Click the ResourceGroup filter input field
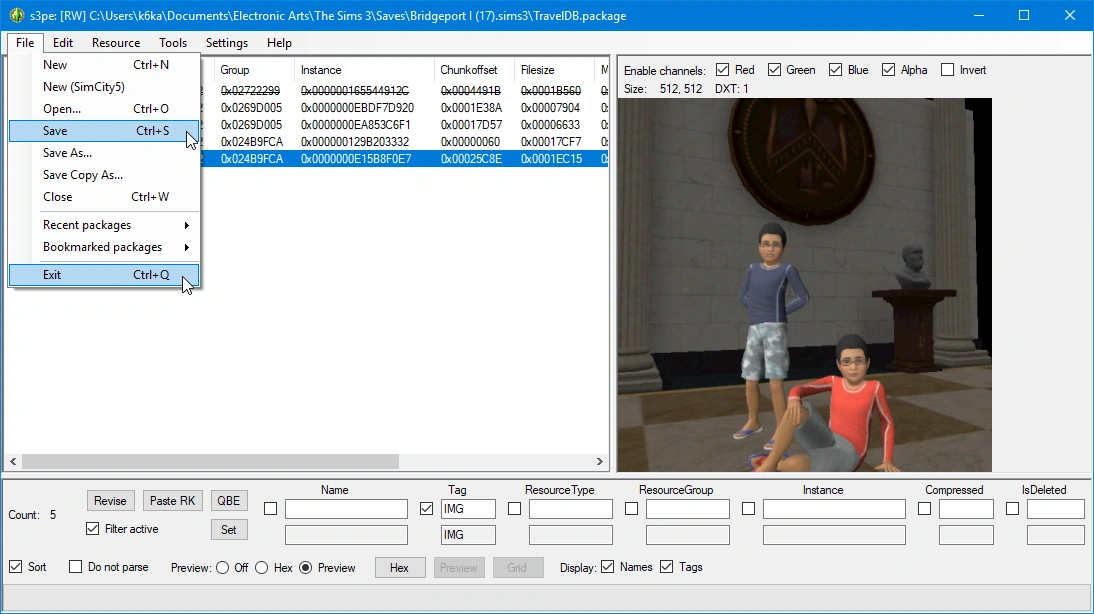The image size is (1094, 614). pos(688,509)
